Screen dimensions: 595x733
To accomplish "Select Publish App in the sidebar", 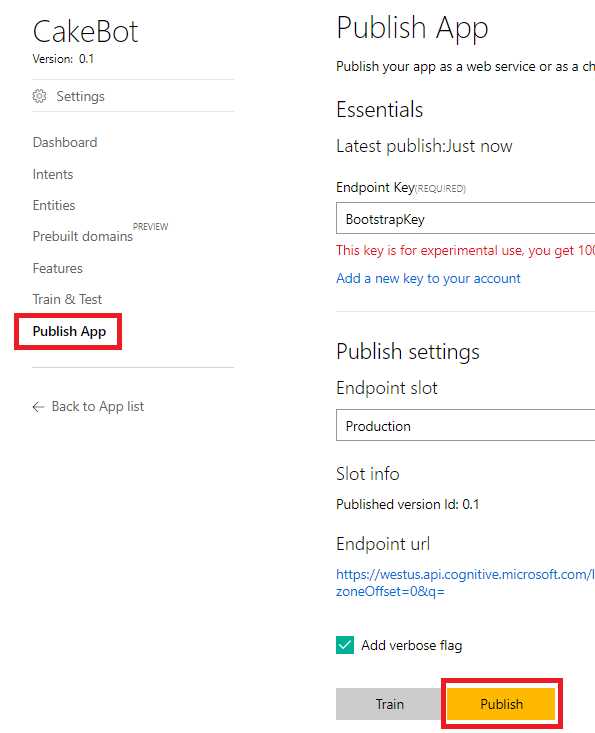I will click(69, 331).
